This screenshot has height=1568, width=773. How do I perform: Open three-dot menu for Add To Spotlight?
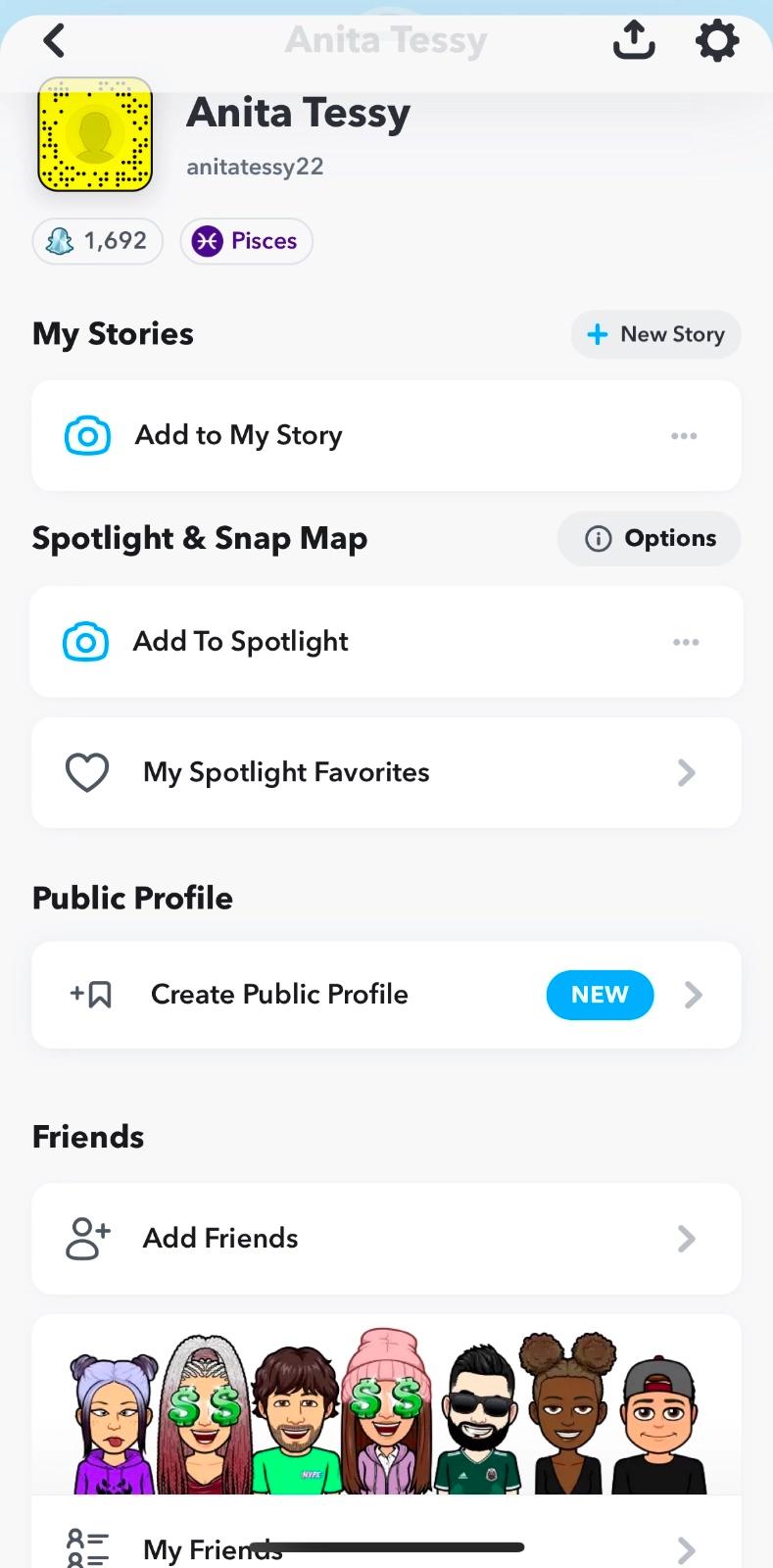pyautogui.click(x=686, y=642)
